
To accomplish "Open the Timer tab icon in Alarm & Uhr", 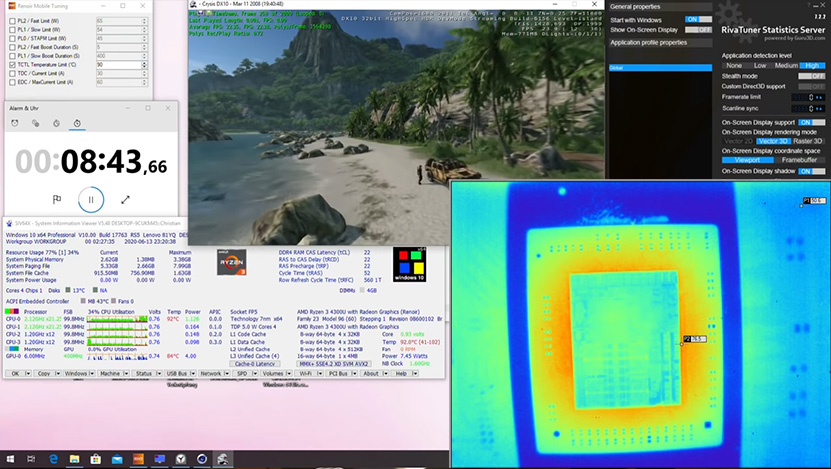I will point(56,123).
